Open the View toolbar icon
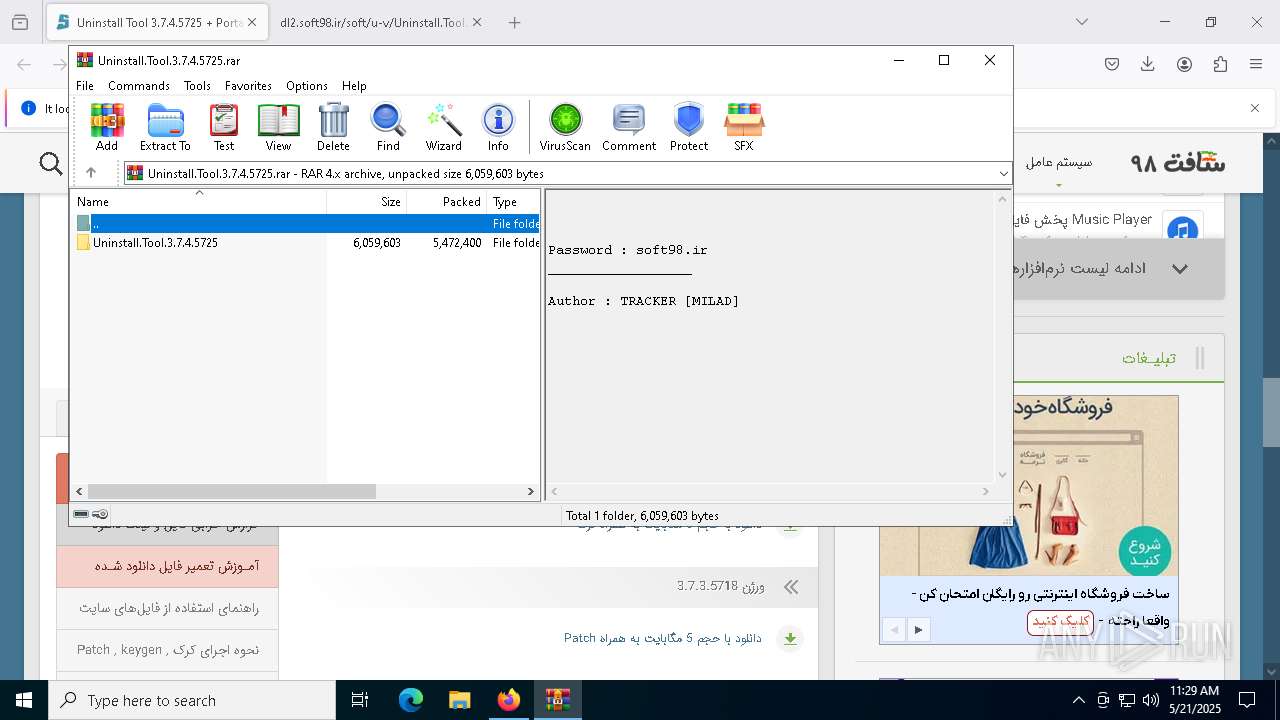 point(278,127)
